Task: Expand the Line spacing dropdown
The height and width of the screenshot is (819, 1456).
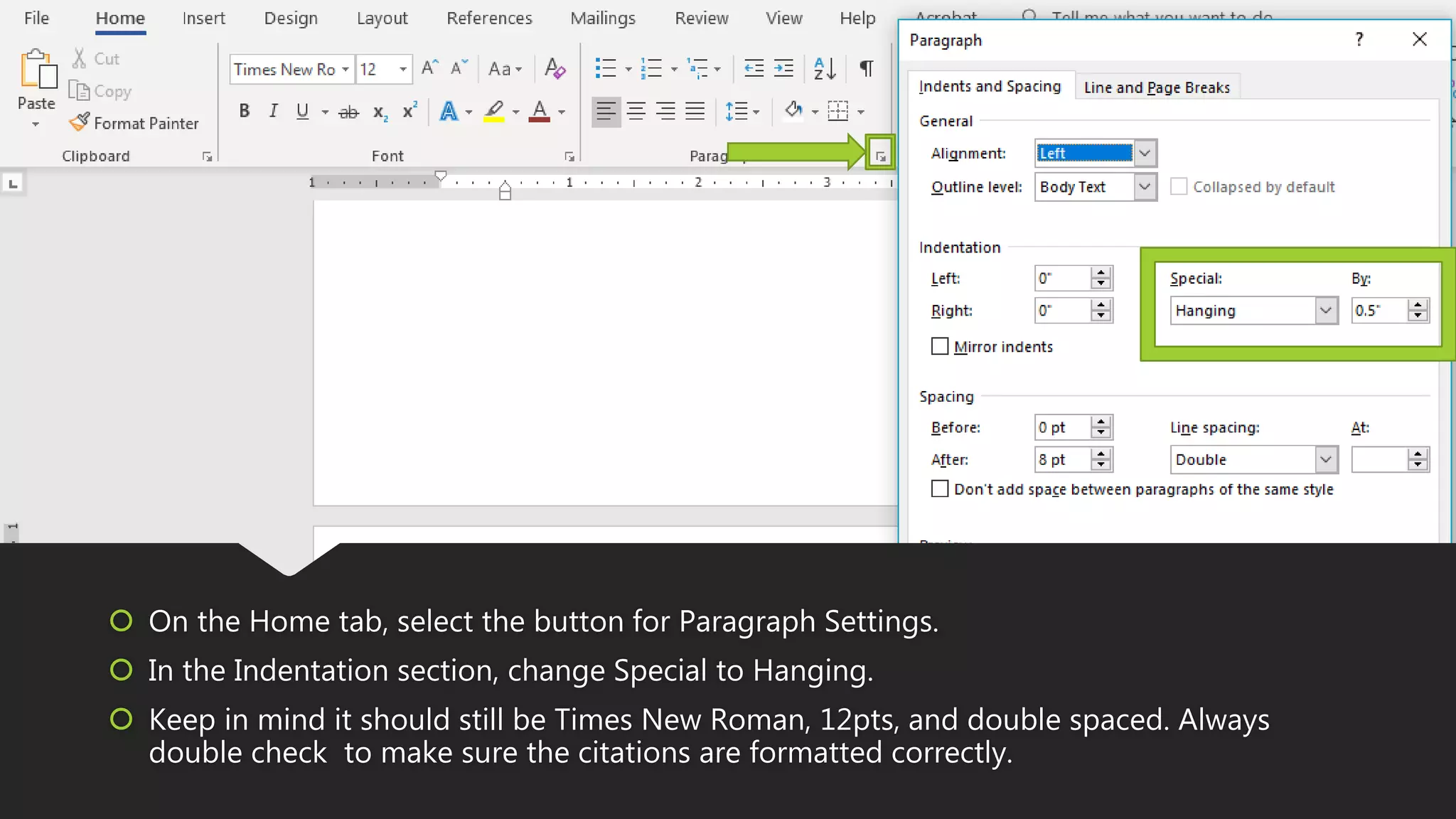Action: coord(1325,460)
